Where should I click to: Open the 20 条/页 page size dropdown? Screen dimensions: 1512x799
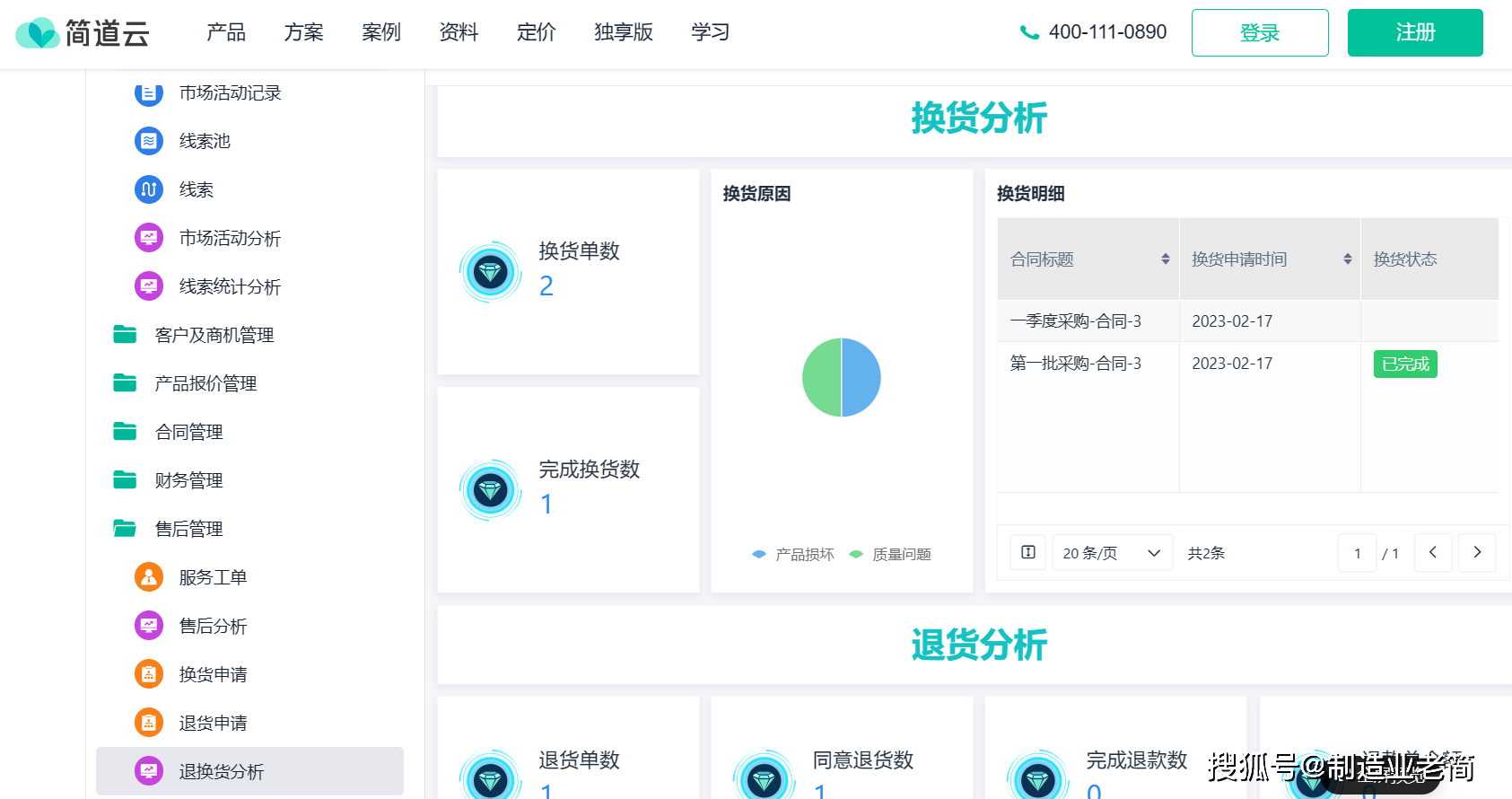[x=1113, y=553]
